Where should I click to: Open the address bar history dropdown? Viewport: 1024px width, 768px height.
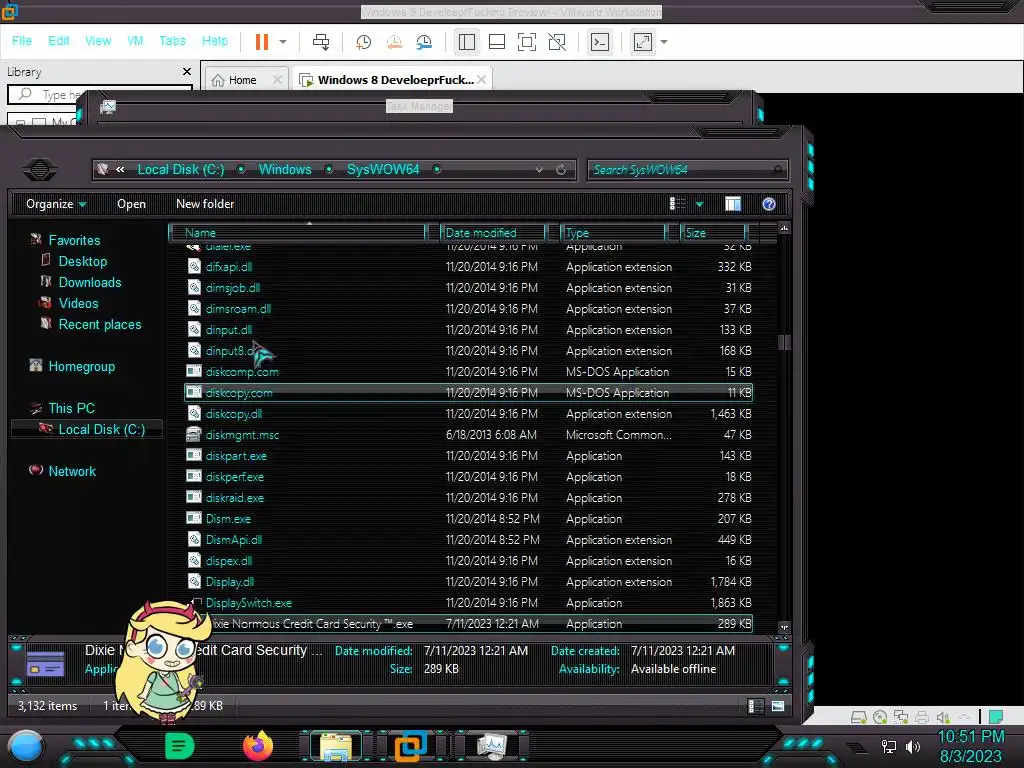point(539,170)
